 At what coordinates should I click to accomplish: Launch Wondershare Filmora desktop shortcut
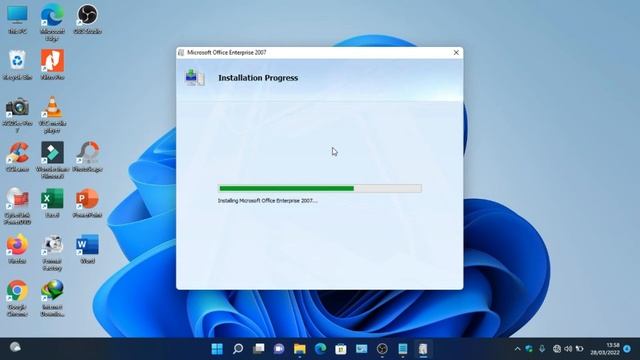click(52, 160)
